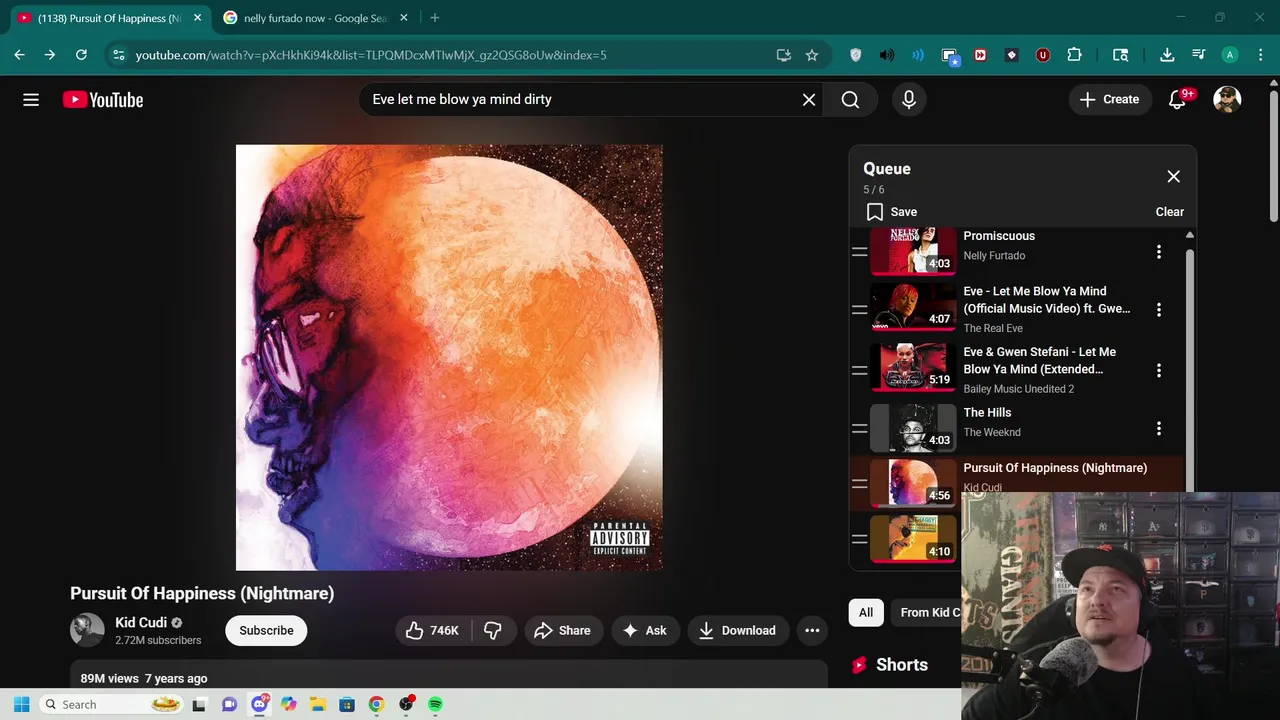
Task: View site information icon in address bar
Action: click(119, 55)
